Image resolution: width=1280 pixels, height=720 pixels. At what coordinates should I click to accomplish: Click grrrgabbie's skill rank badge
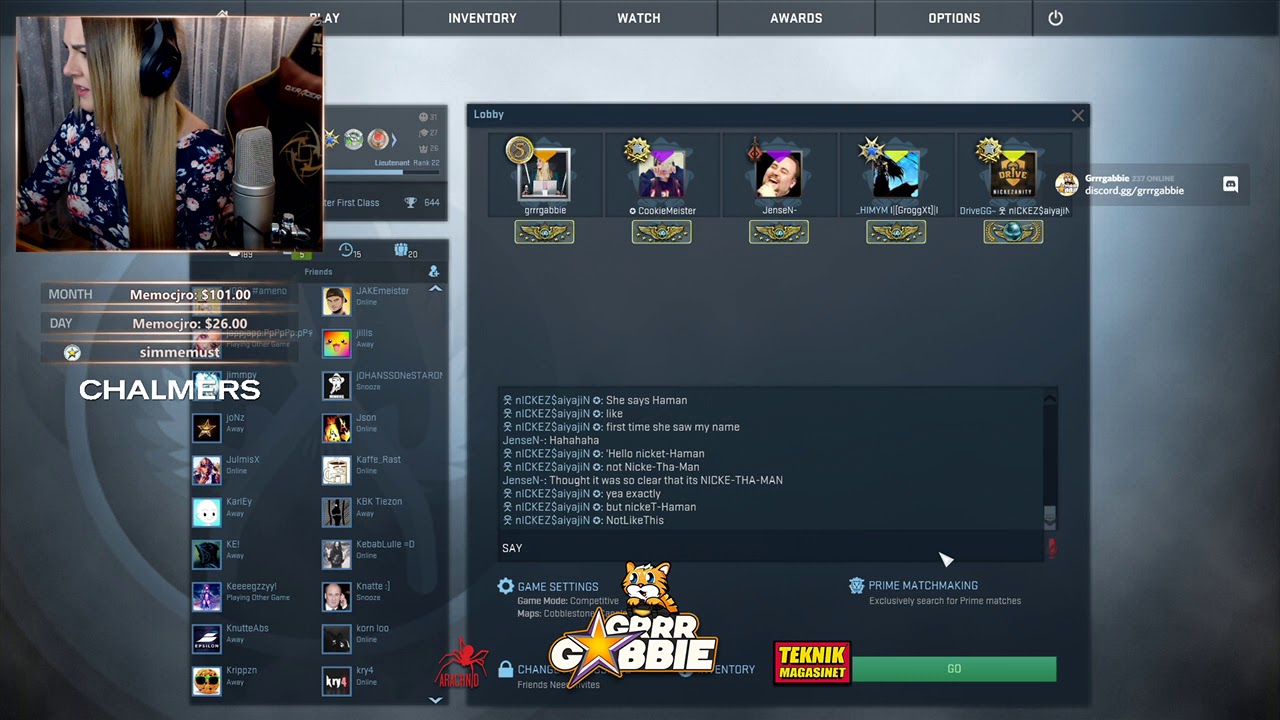tap(544, 232)
